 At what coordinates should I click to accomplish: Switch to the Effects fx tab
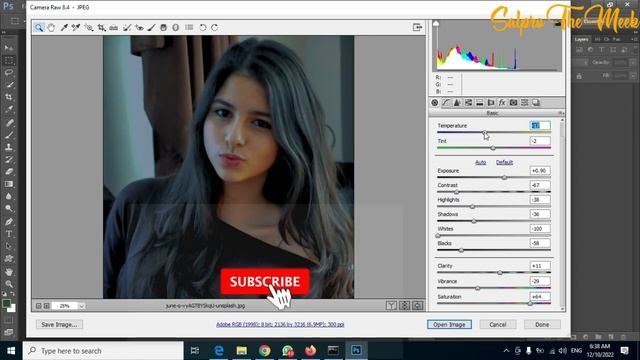click(x=502, y=103)
